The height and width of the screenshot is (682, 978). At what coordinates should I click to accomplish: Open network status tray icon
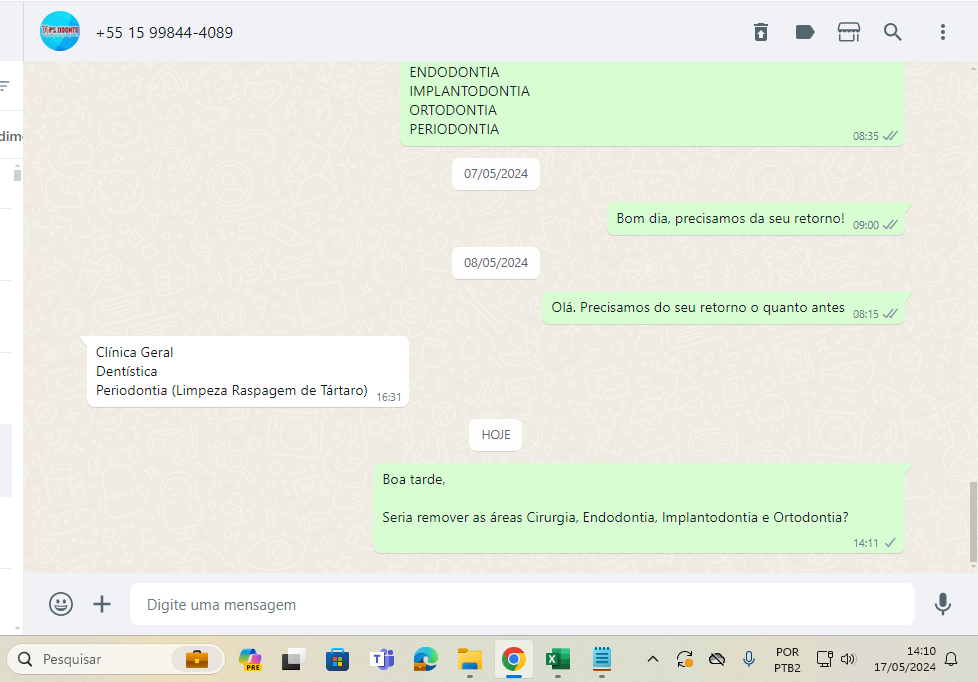click(x=825, y=660)
